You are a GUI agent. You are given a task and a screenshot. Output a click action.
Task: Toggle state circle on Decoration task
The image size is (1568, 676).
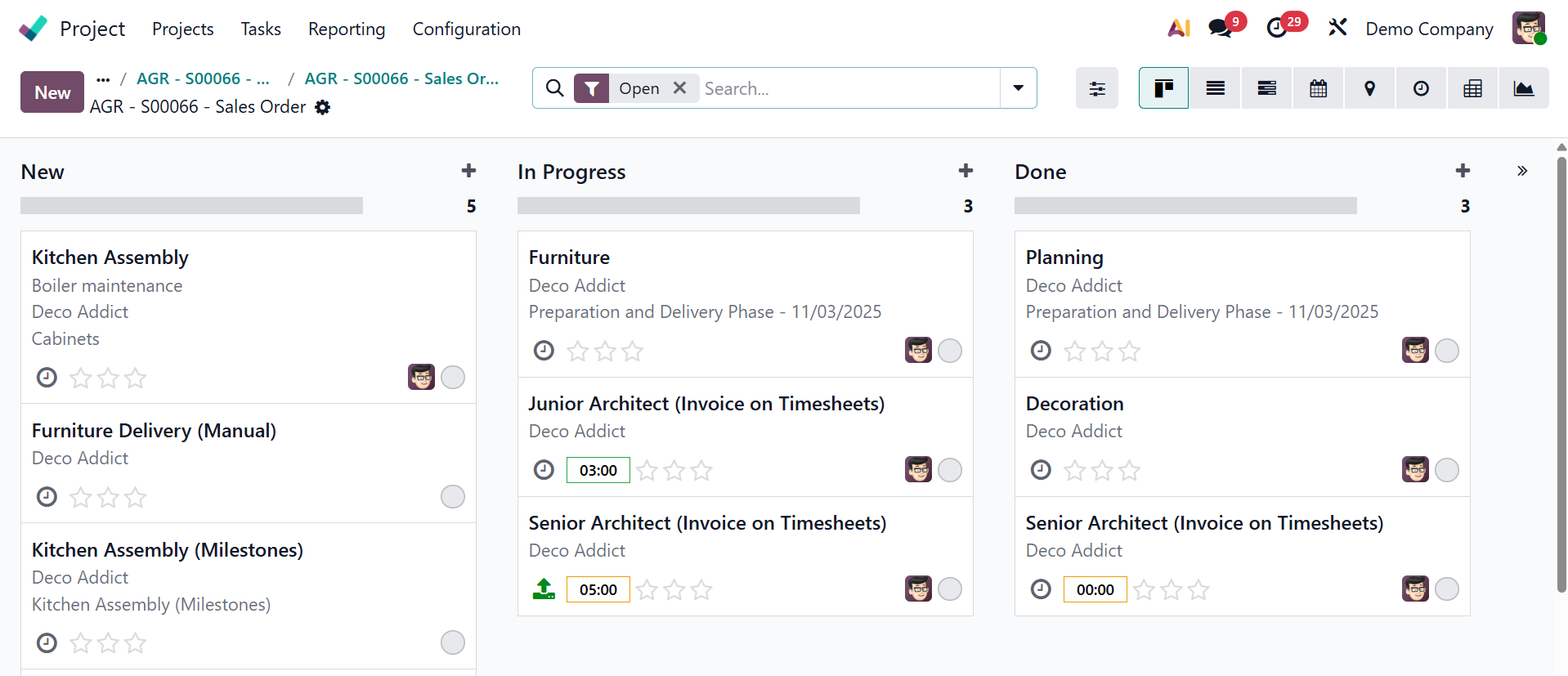pos(1446,470)
